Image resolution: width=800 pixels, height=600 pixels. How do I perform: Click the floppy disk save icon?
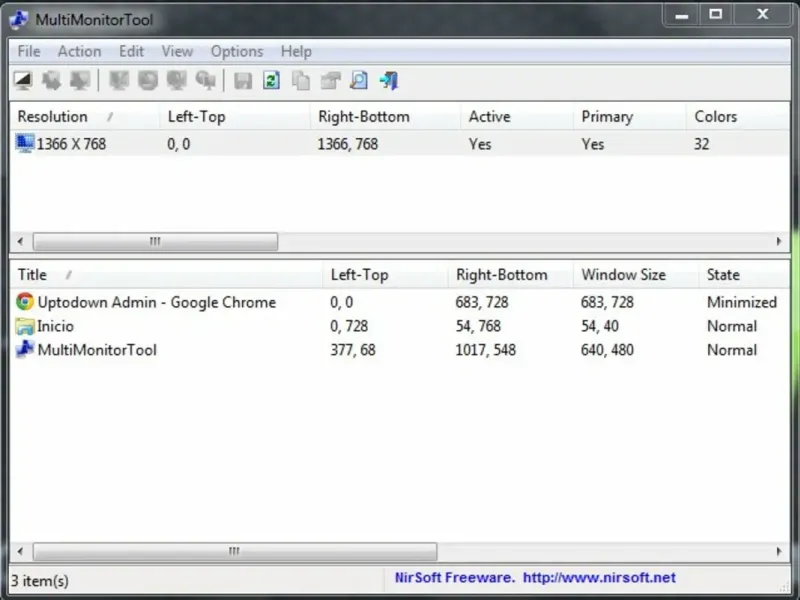pos(243,81)
